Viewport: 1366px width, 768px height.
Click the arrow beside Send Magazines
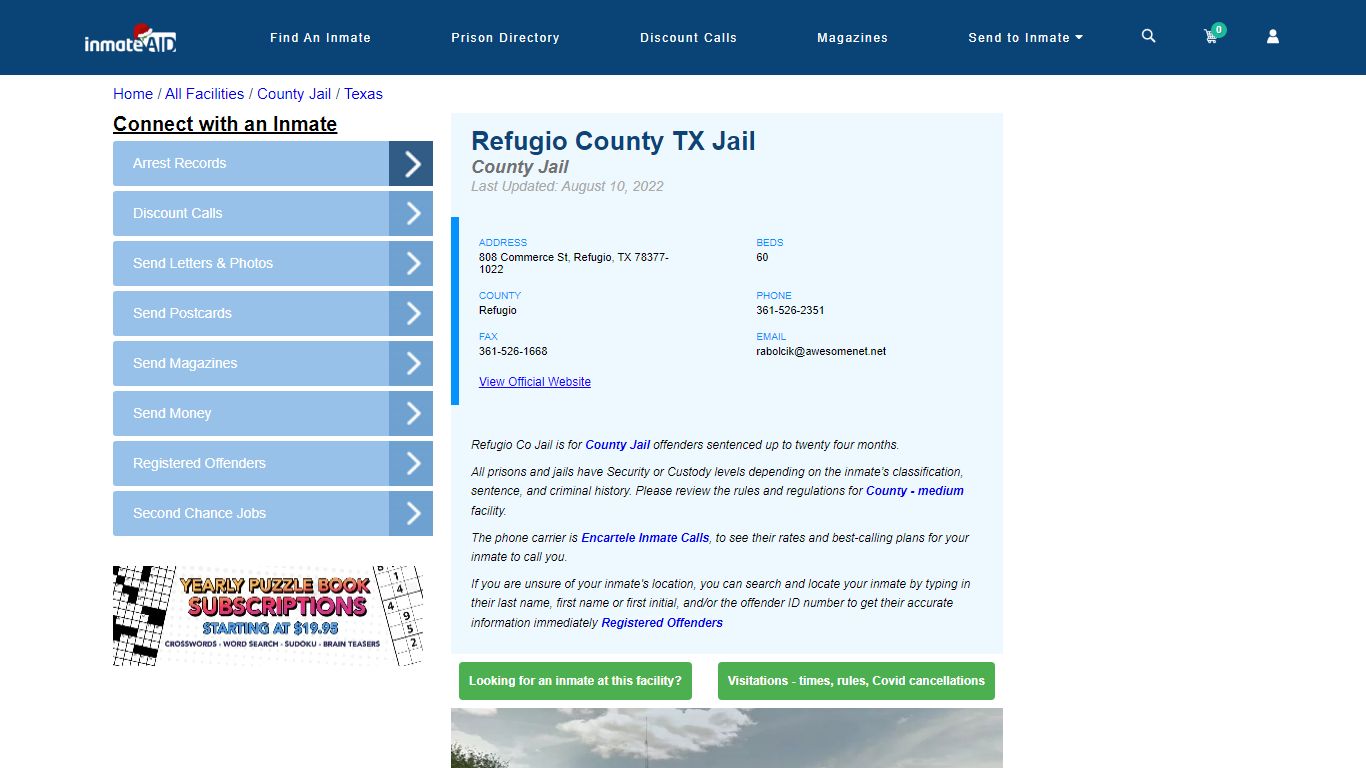coord(411,364)
